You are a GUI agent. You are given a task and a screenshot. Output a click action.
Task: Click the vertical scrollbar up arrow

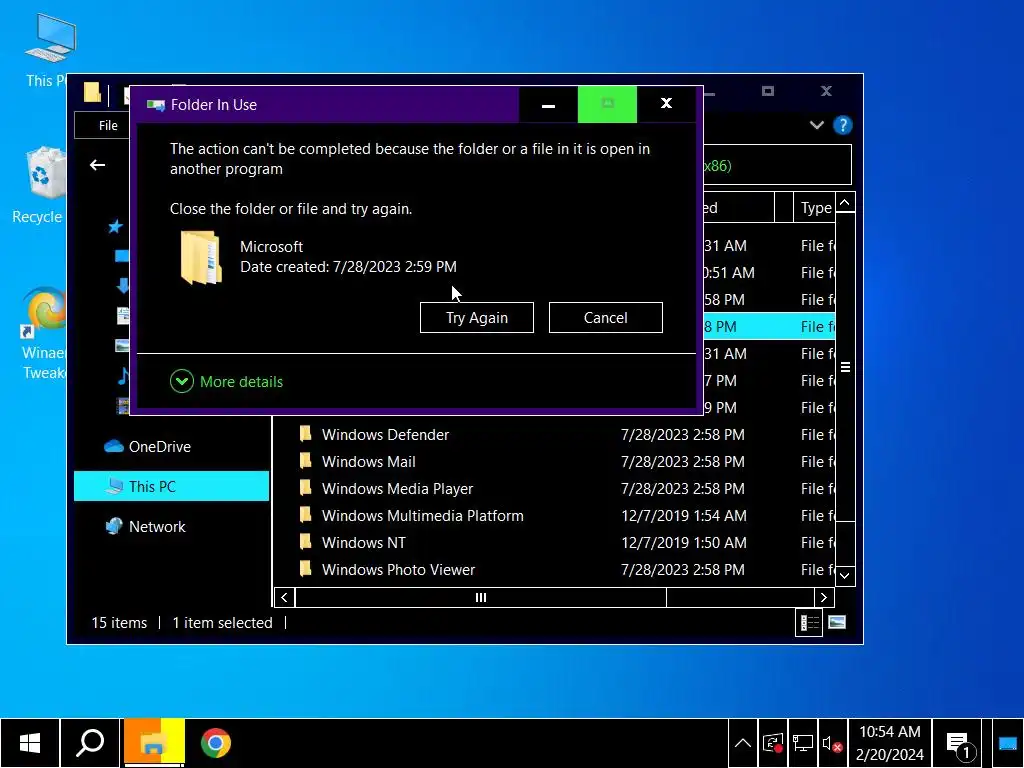pyautogui.click(x=844, y=203)
